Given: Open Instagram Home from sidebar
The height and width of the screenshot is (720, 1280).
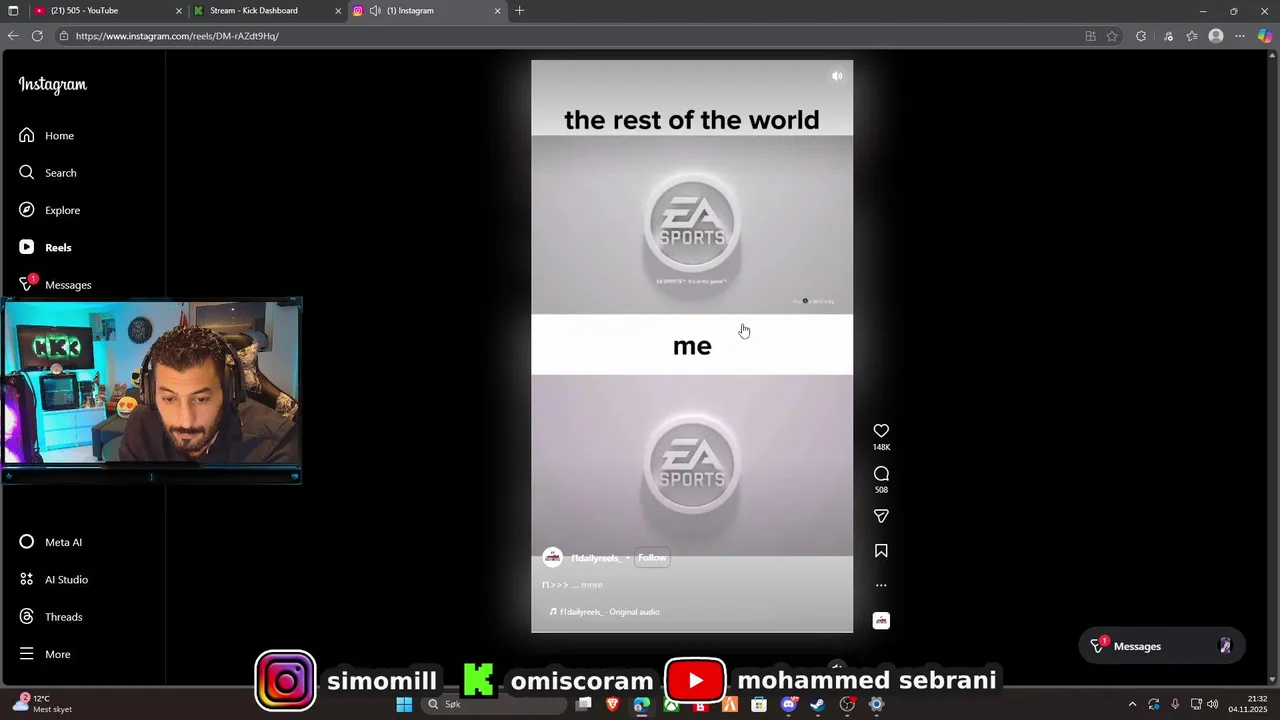Looking at the screenshot, I should pos(46,135).
